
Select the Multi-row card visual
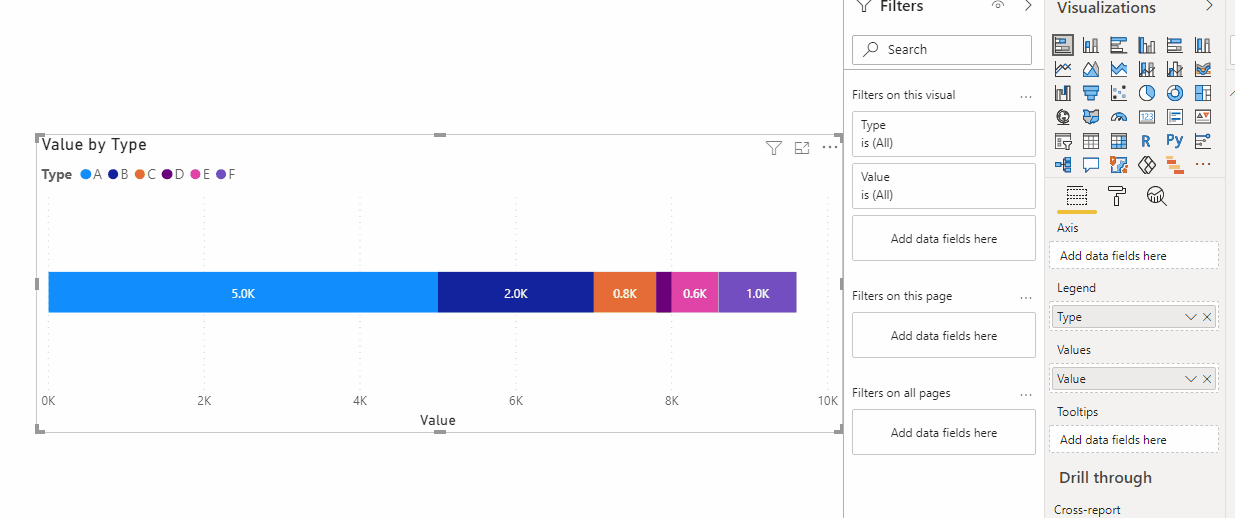pyautogui.click(x=1175, y=117)
